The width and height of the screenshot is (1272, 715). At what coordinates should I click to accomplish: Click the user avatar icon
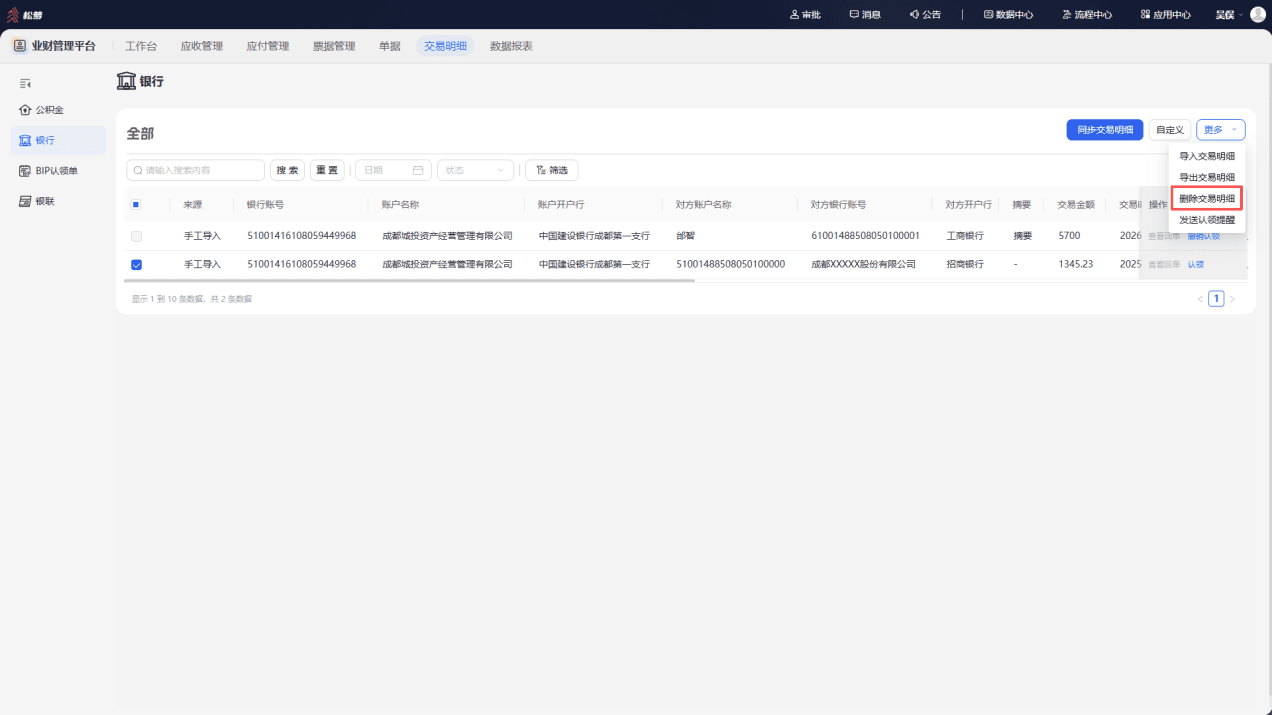(x=1258, y=14)
